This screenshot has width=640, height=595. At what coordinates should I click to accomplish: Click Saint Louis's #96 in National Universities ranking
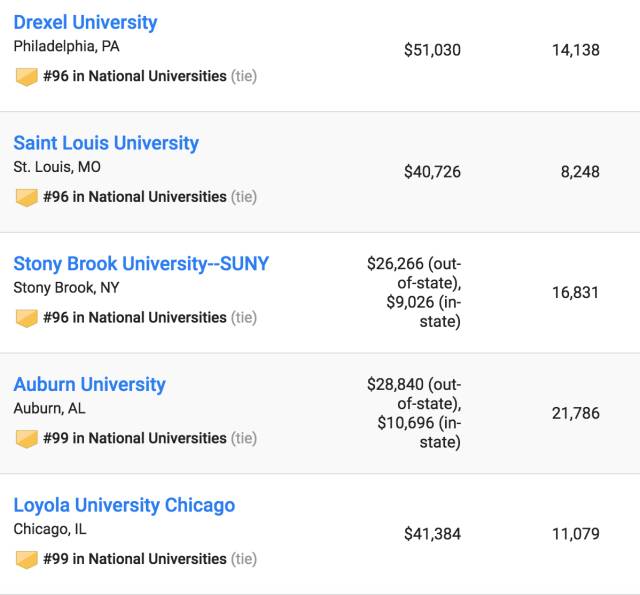point(134,197)
